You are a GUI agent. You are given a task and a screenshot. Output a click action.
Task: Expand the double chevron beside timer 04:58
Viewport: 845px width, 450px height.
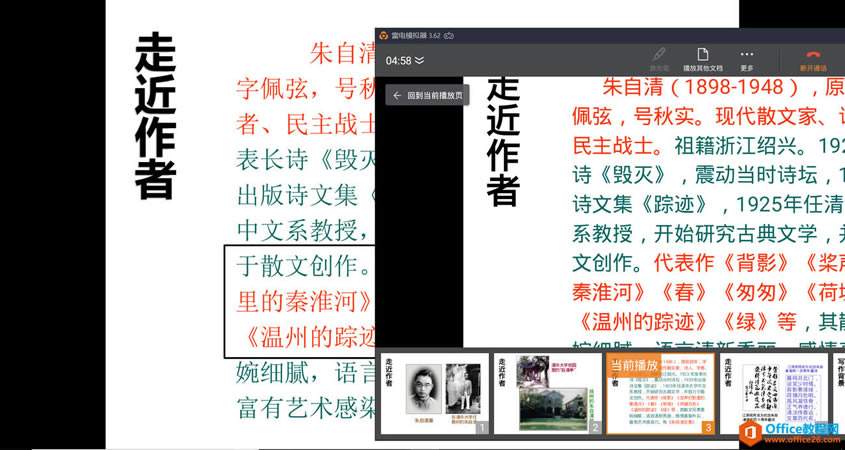click(x=419, y=60)
